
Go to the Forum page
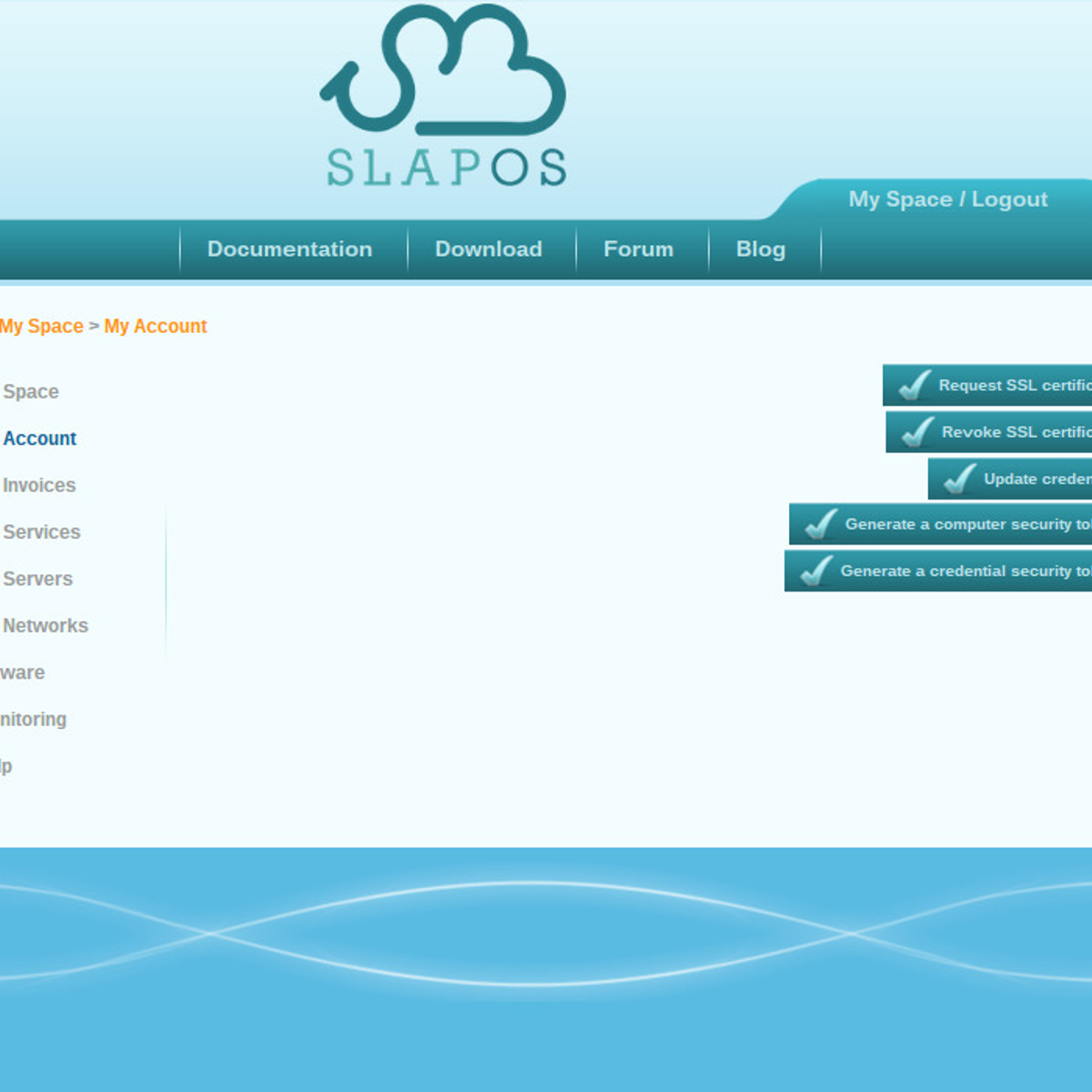pos(639,249)
